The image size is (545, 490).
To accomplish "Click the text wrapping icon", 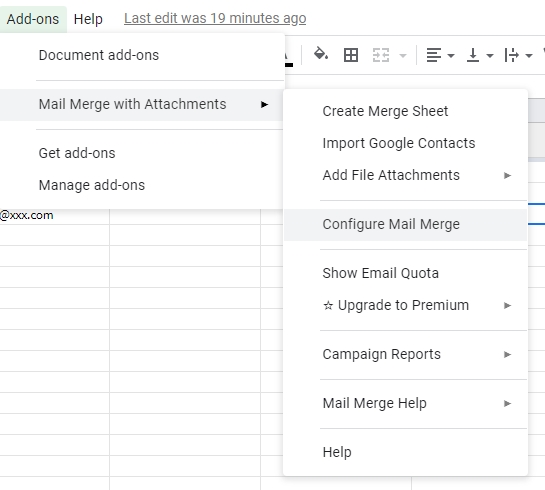I will point(511,55).
